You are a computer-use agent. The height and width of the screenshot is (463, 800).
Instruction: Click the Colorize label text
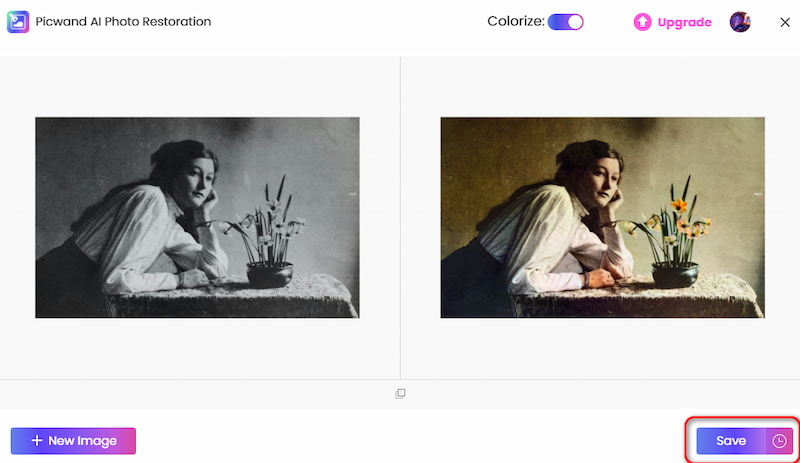pyautogui.click(x=516, y=21)
